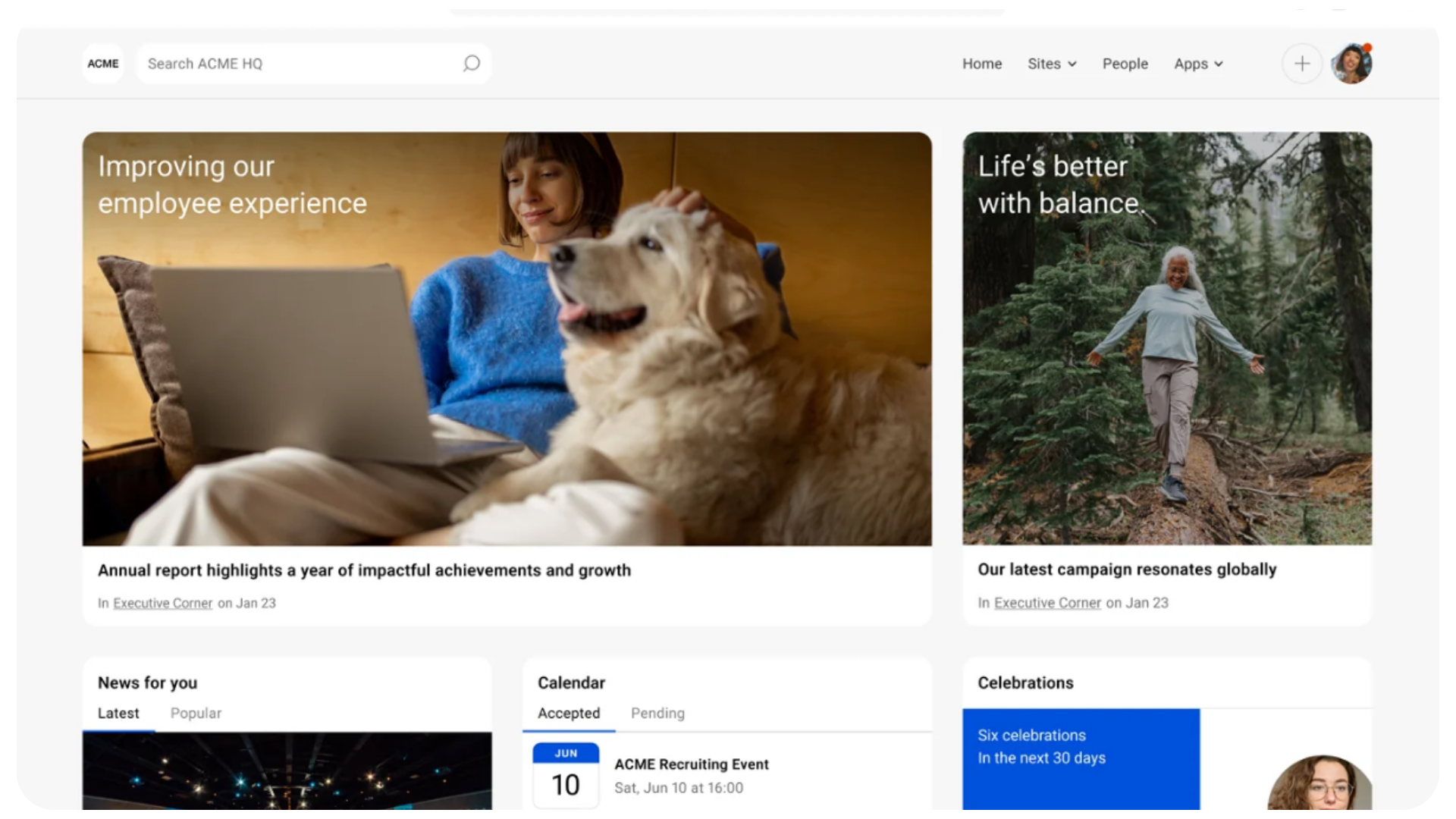
Task: Go to Home in navigation
Action: (x=982, y=64)
